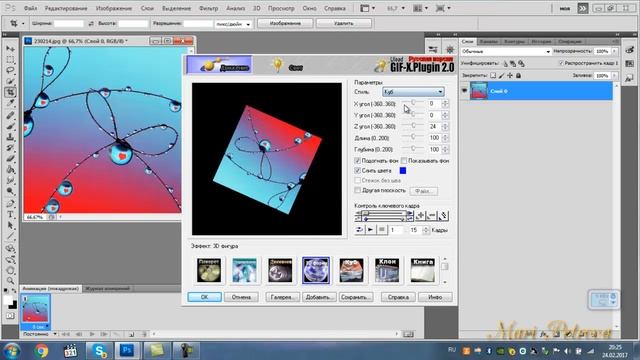Open the Изображение menu
This screenshot has width=640, height=360.
point(114,8)
